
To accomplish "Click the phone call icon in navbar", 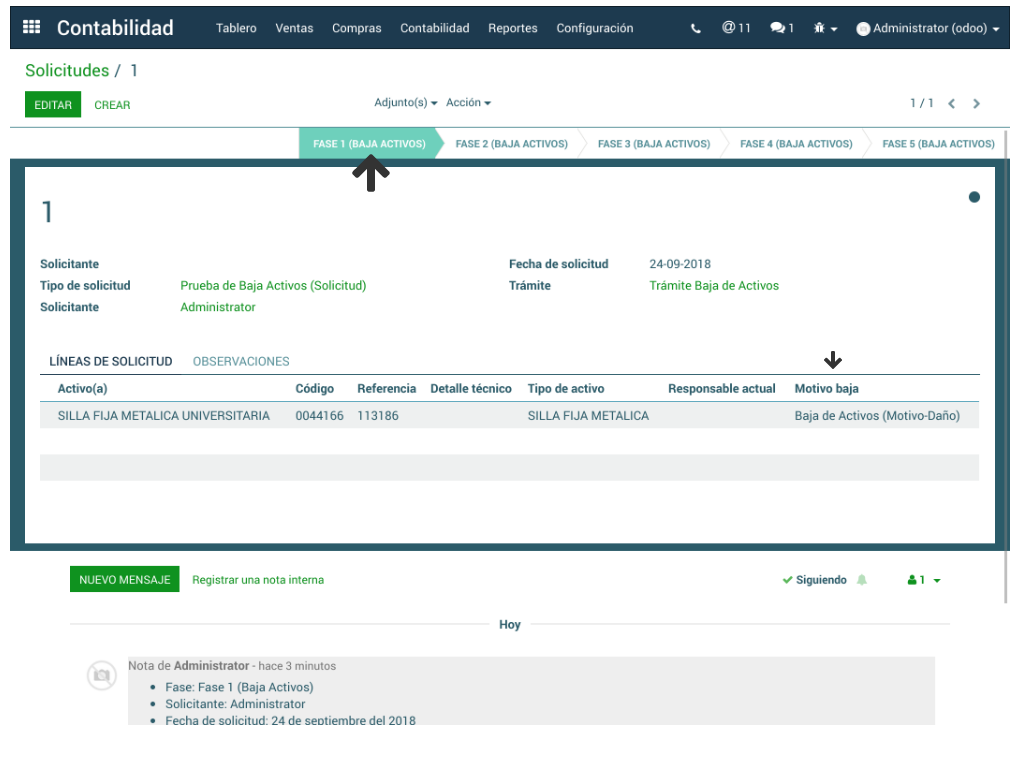I will point(696,29).
